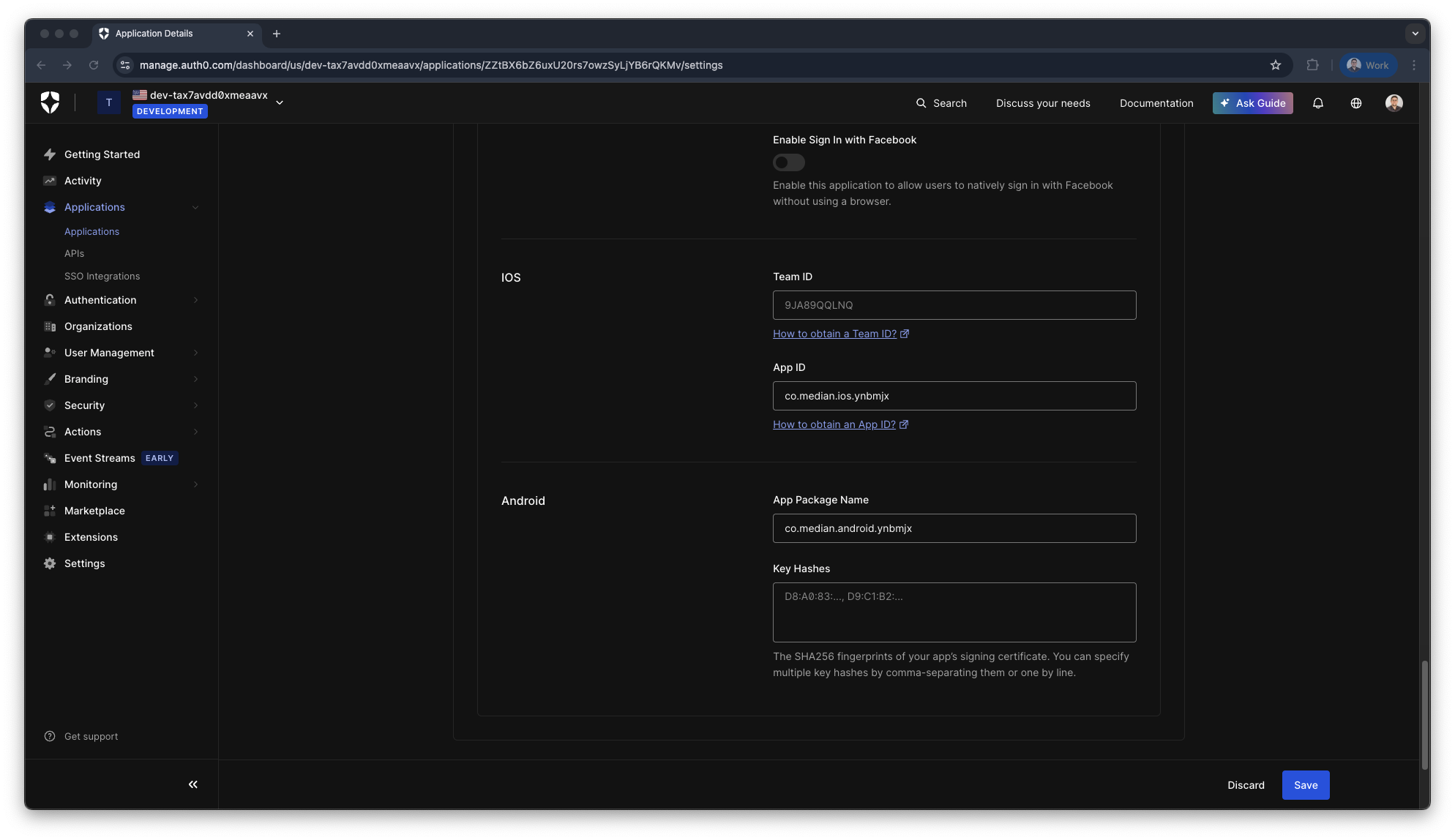Collapse the left sidebar

click(x=192, y=784)
